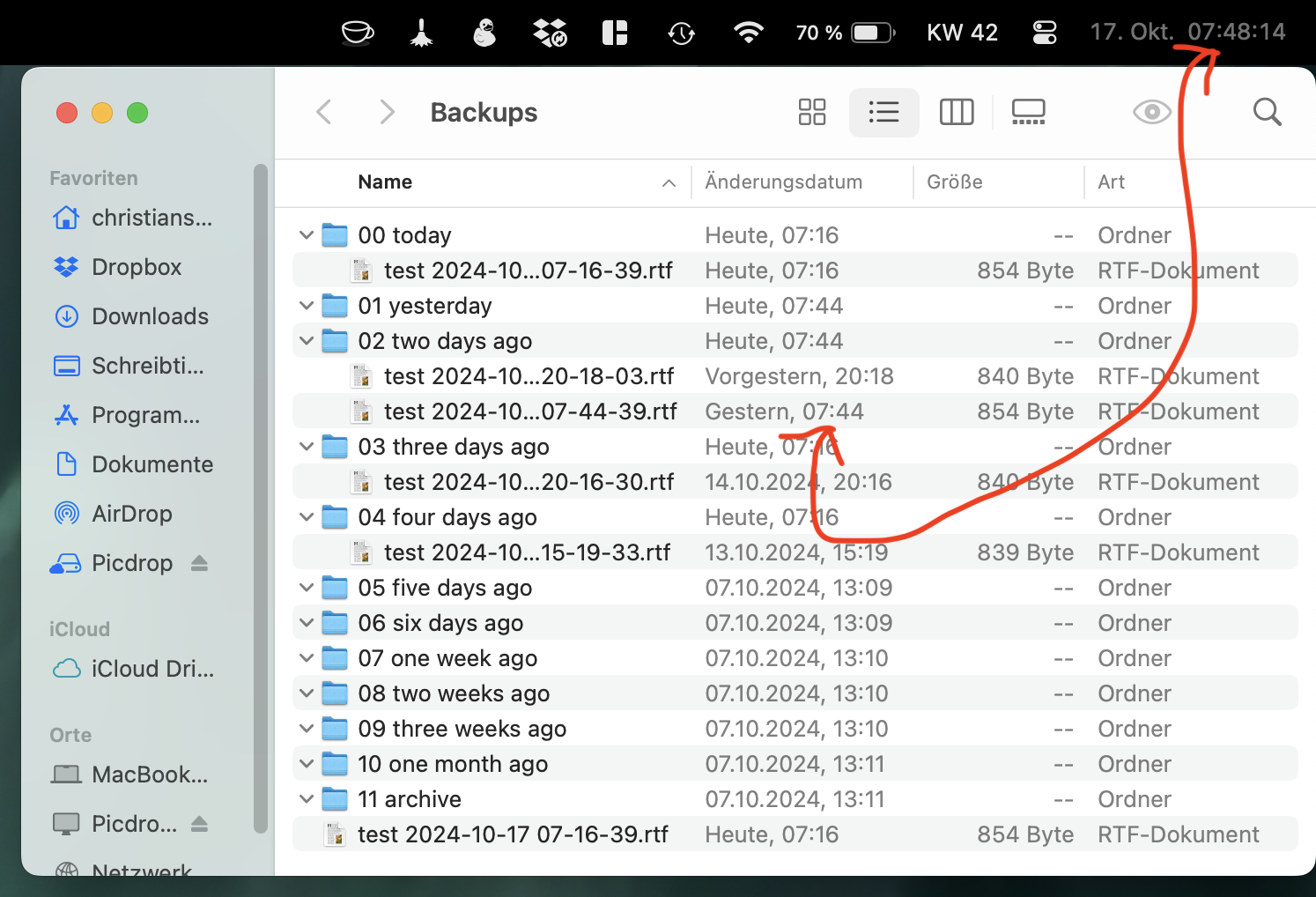The height and width of the screenshot is (897, 1316).
Task: Switch to gallery view
Action: pyautogui.click(x=1028, y=112)
